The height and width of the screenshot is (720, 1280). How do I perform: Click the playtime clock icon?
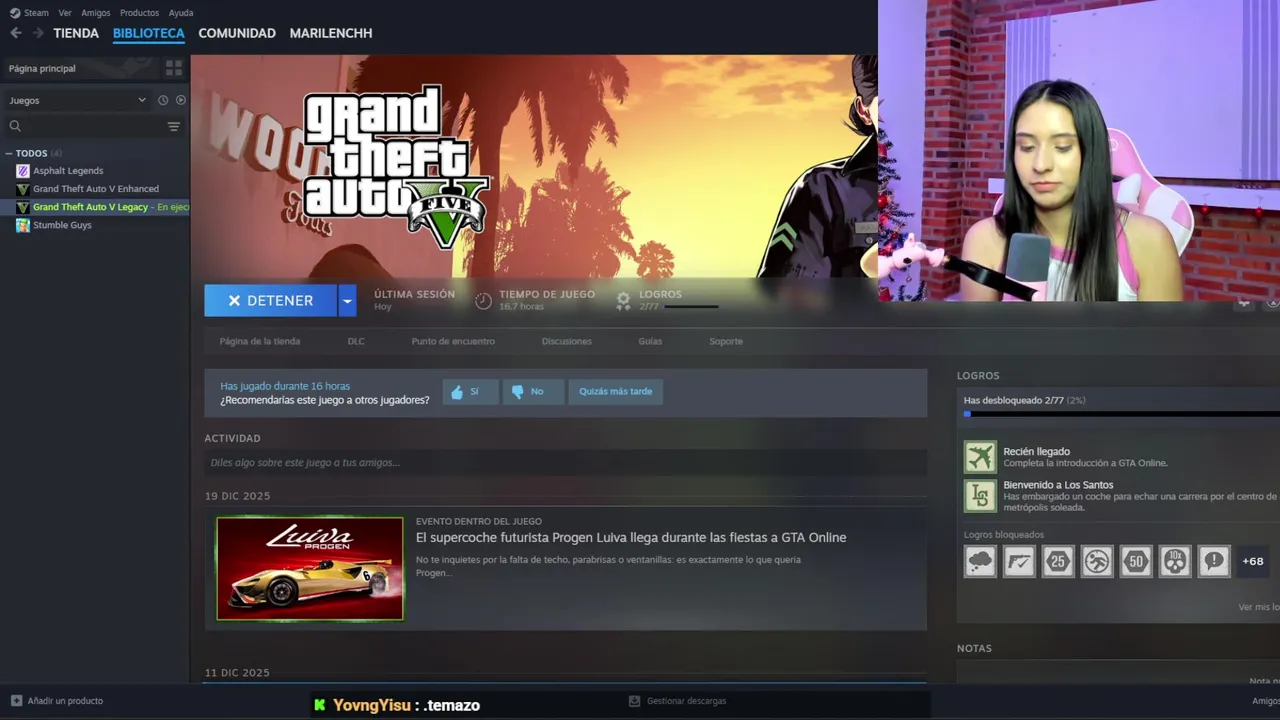483,300
